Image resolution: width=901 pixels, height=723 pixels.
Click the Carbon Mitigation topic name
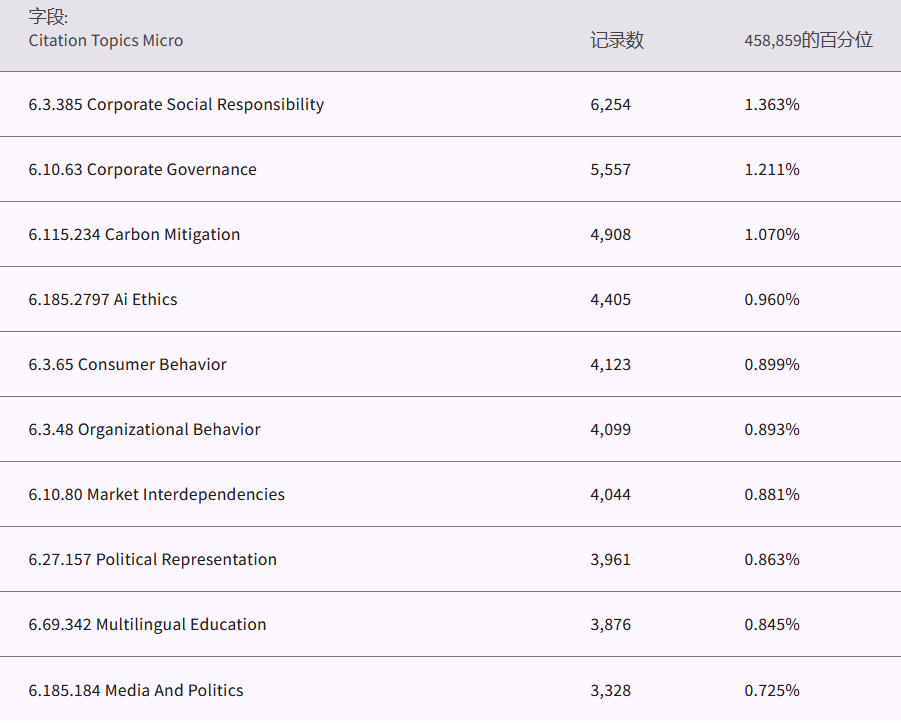(x=134, y=235)
